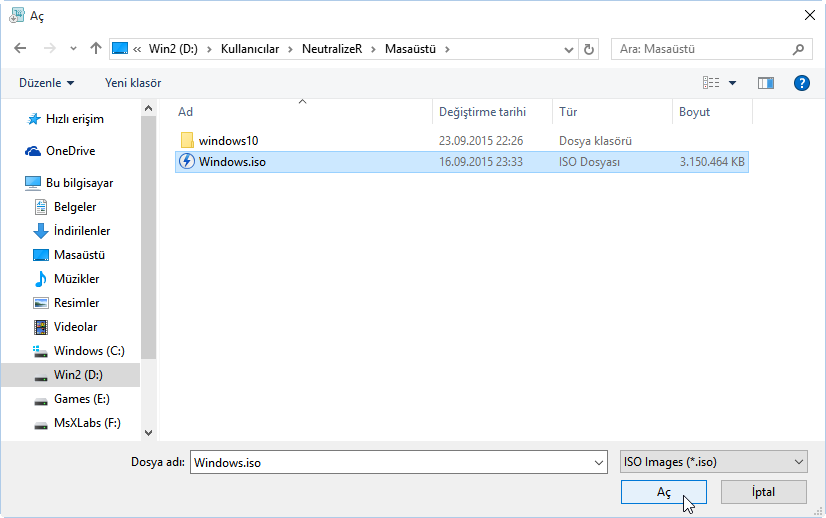This screenshot has width=826, height=518.
Task: Expand chevron after Kullanıcılar in path
Action: 290,49
